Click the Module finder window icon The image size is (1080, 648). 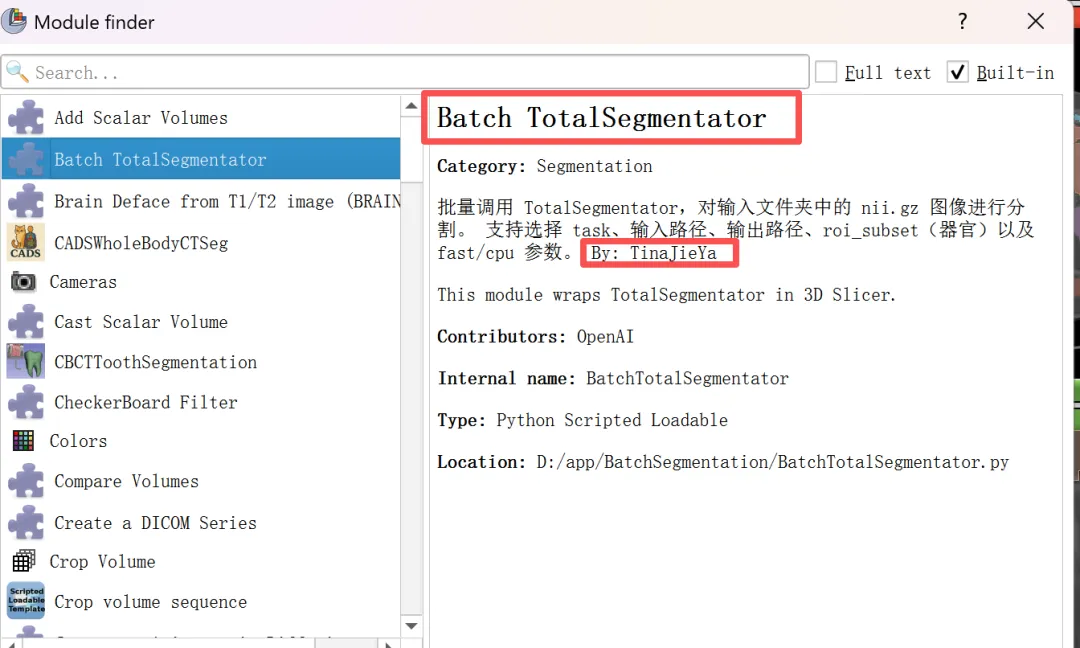(14, 21)
